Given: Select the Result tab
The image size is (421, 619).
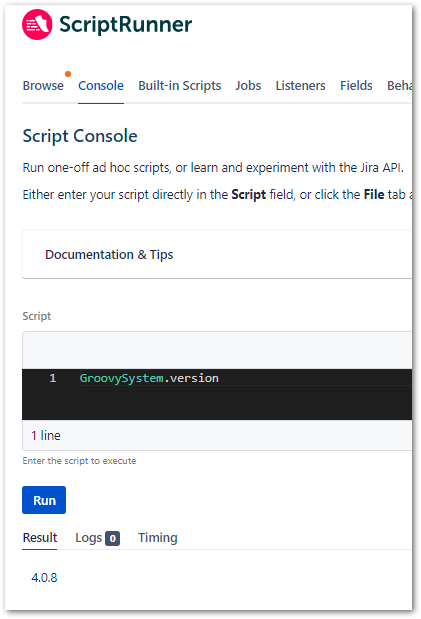Looking at the screenshot, I should pos(40,538).
